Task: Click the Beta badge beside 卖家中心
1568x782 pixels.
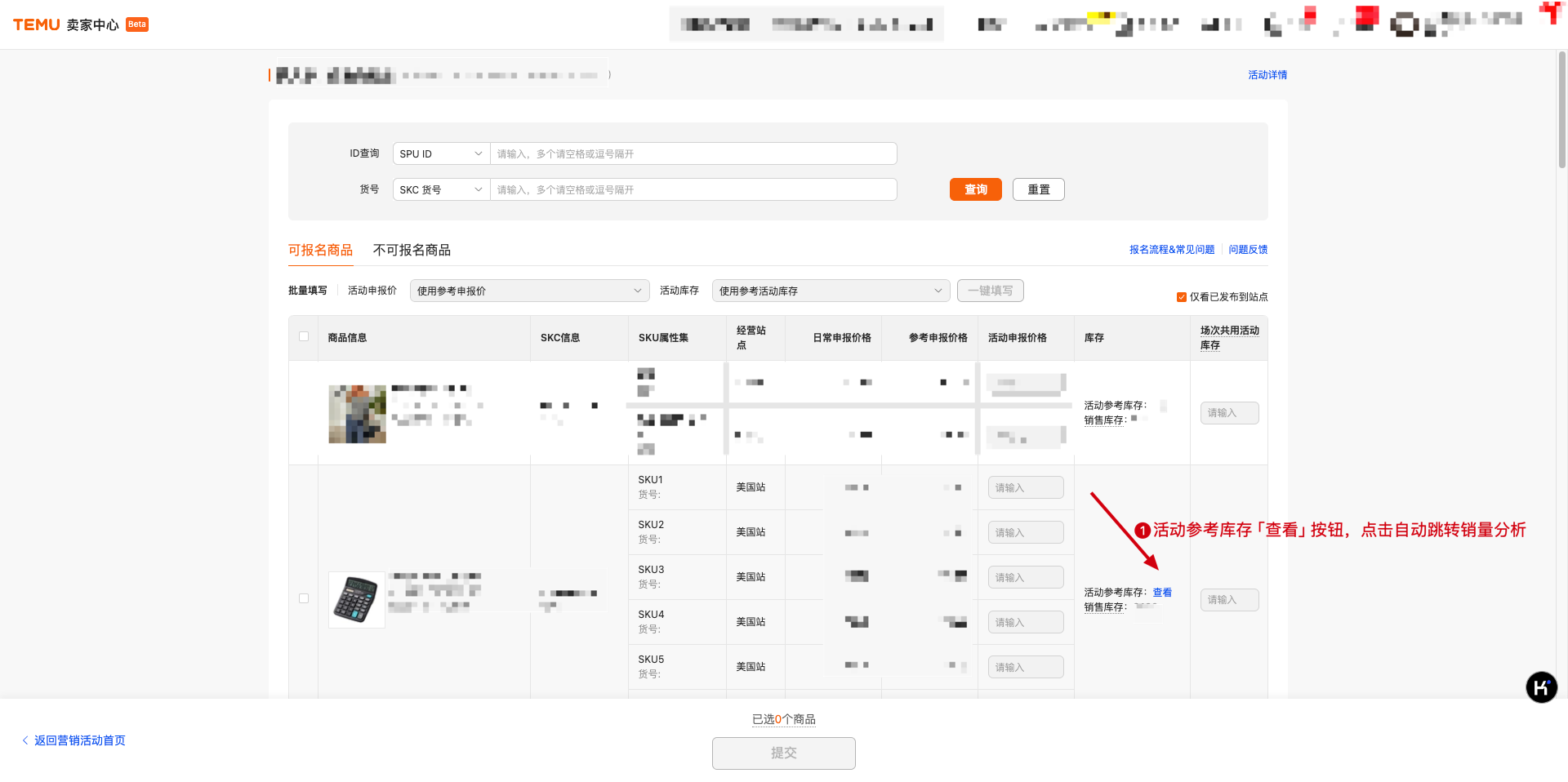Action: pos(137,24)
